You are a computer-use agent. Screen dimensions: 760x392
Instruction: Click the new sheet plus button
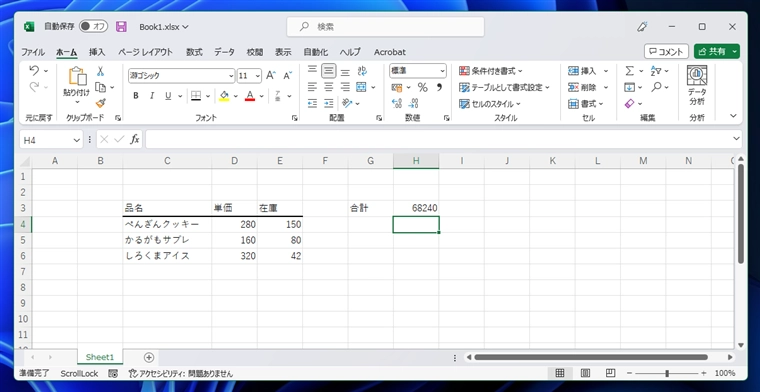[x=149, y=358]
